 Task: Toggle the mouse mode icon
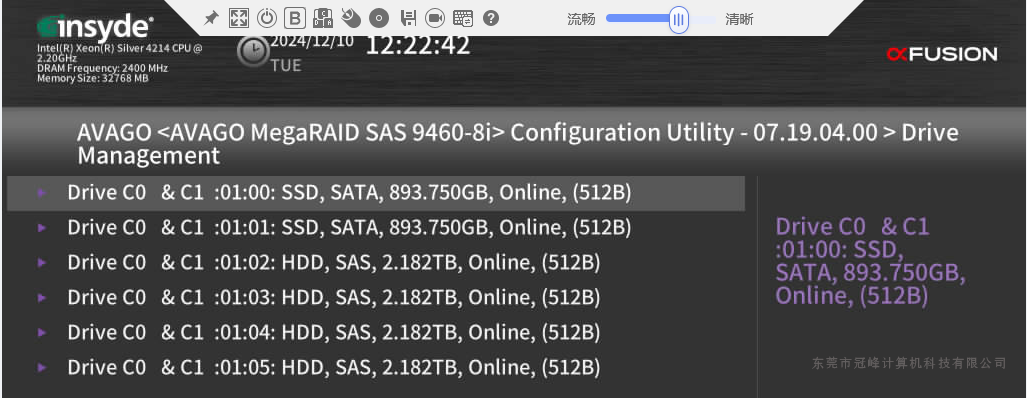click(351, 18)
